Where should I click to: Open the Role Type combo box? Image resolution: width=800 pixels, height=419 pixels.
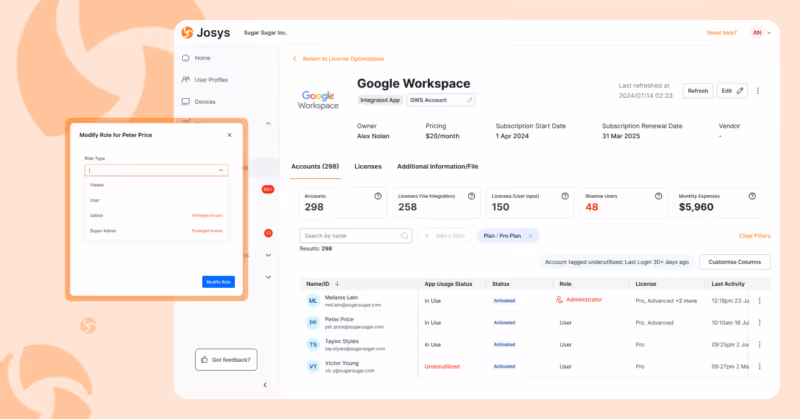tap(156, 170)
